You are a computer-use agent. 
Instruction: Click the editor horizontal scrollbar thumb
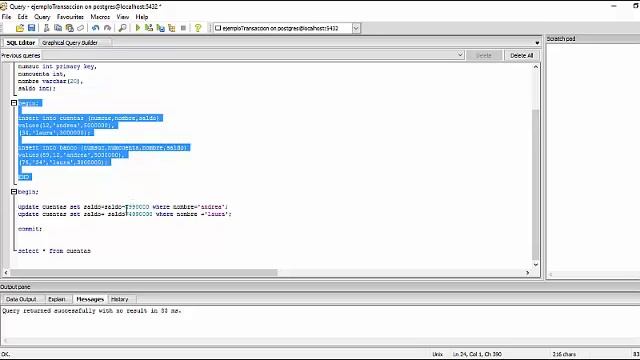click(144, 272)
